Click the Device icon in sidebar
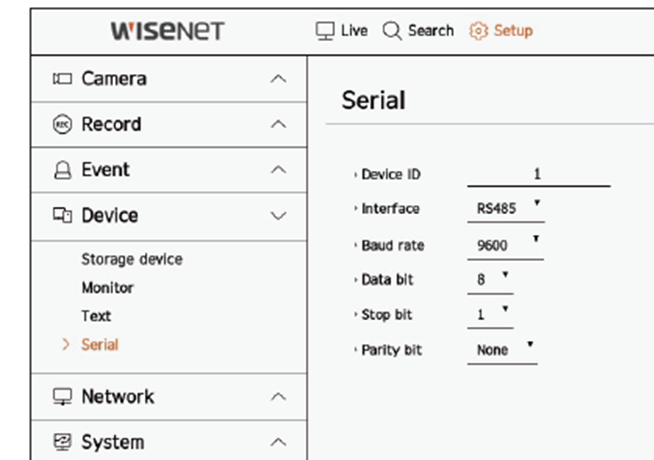Screen dimensions: 654x460 point(62,215)
